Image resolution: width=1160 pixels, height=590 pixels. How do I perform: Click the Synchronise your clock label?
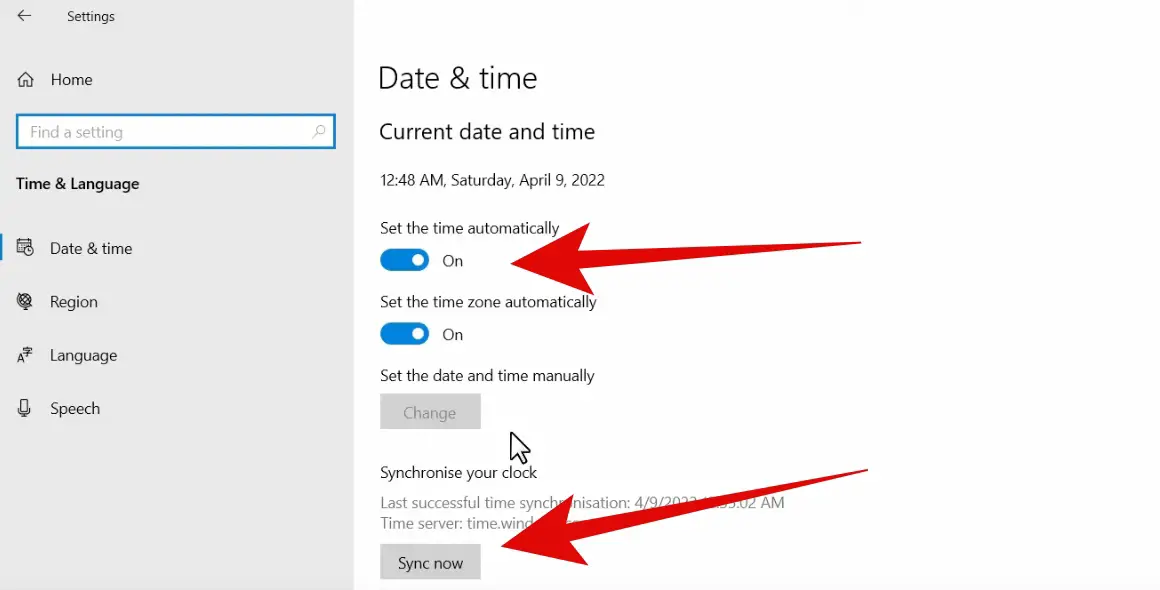click(459, 472)
